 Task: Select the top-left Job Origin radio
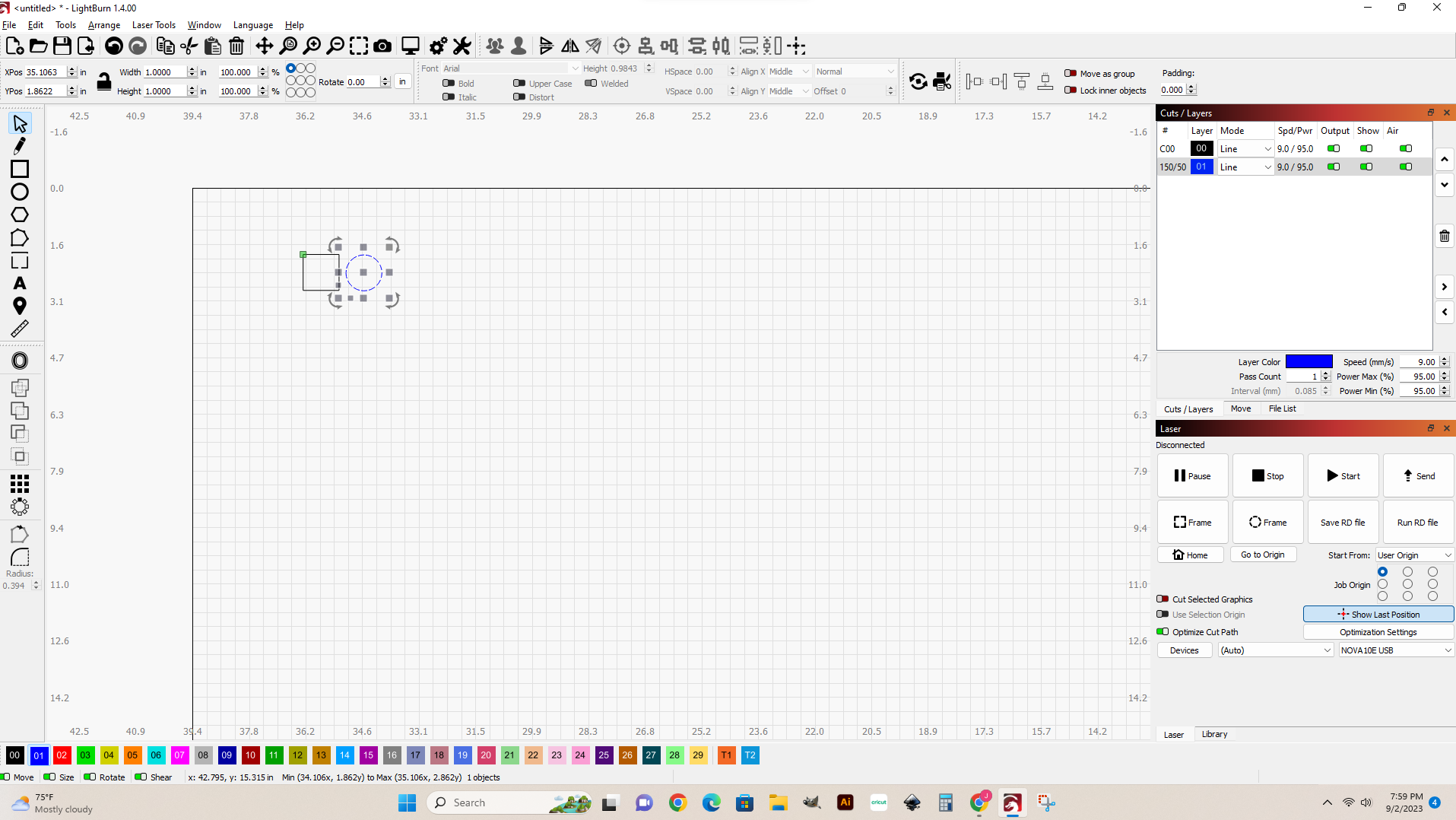click(x=1382, y=572)
